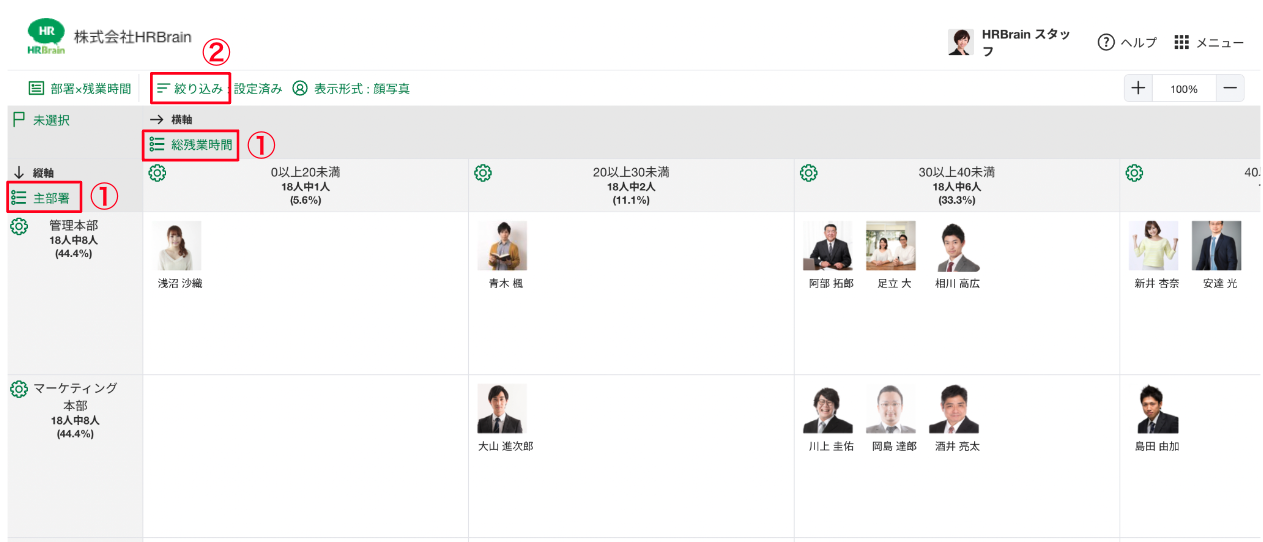Open settings gear for 0以上20未満 column
The image size is (1263, 542).
click(157, 173)
